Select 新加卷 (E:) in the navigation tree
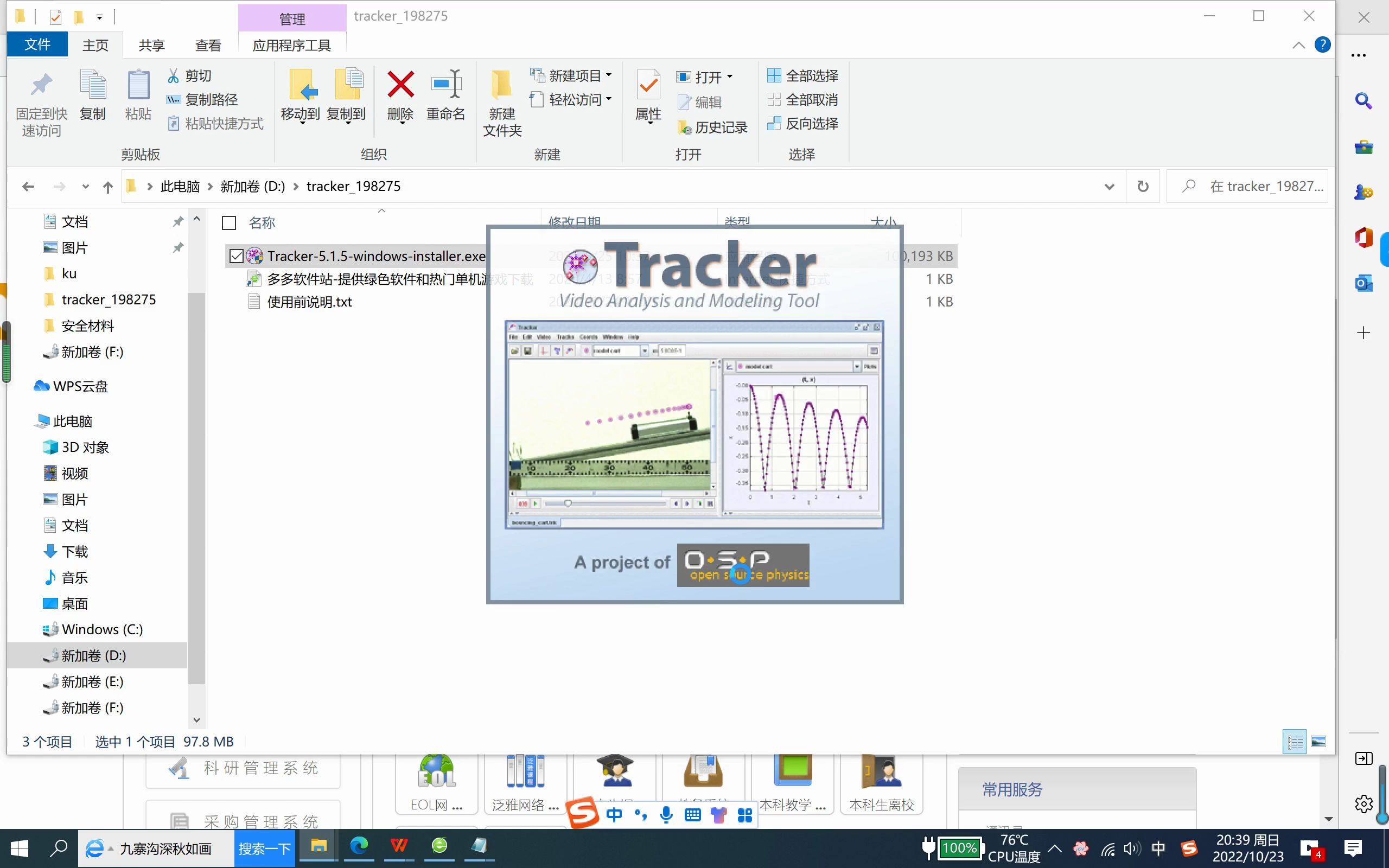 [x=92, y=682]
